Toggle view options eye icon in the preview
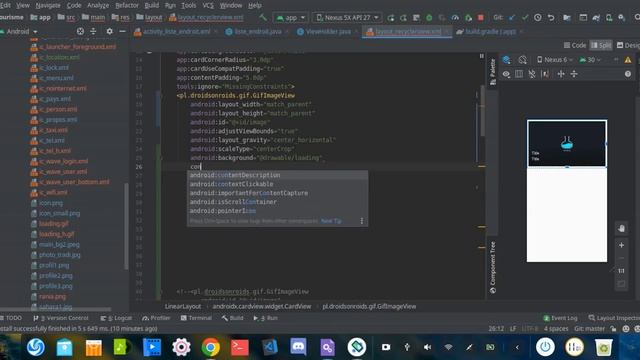 pos(506,74)
